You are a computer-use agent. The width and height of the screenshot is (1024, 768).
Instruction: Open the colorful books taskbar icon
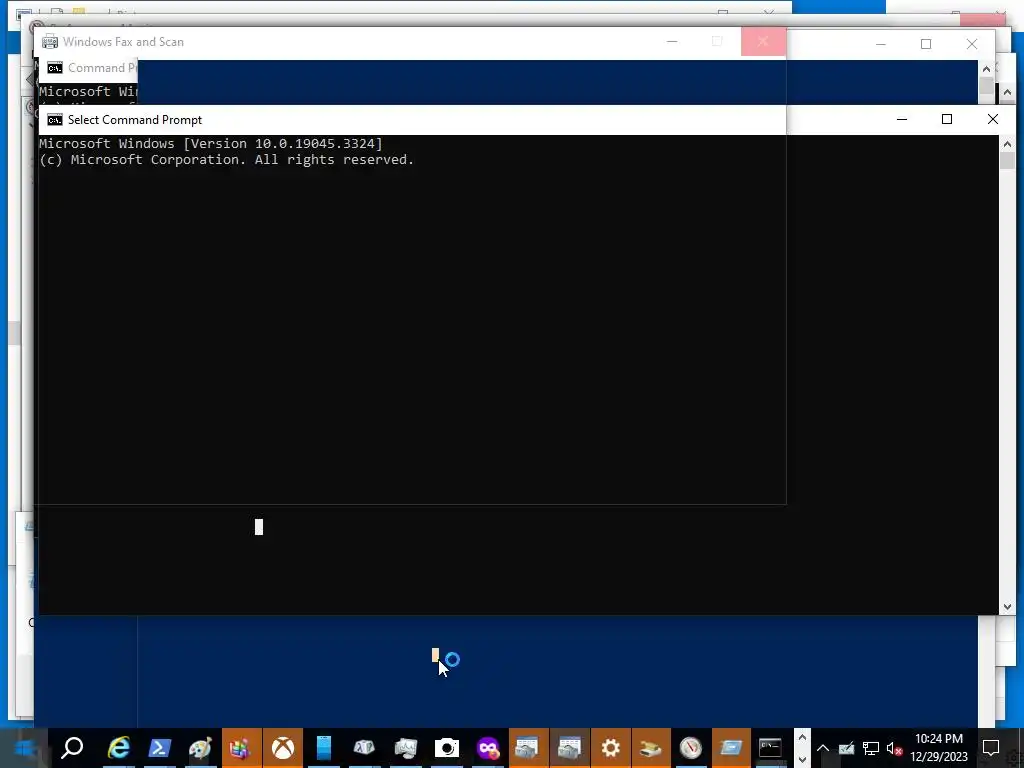tap(242, 748)
